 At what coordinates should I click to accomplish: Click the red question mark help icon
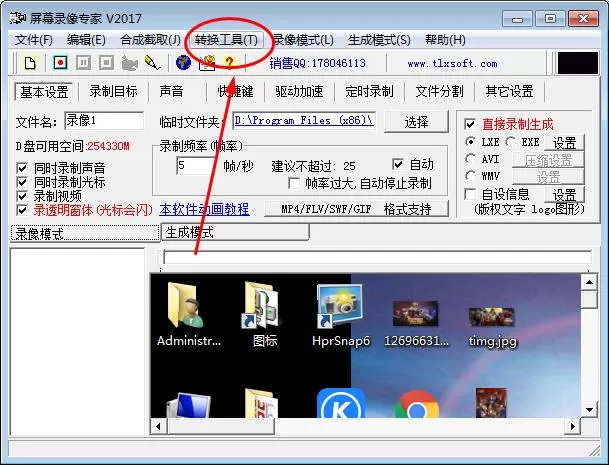[x=229, y=63]
